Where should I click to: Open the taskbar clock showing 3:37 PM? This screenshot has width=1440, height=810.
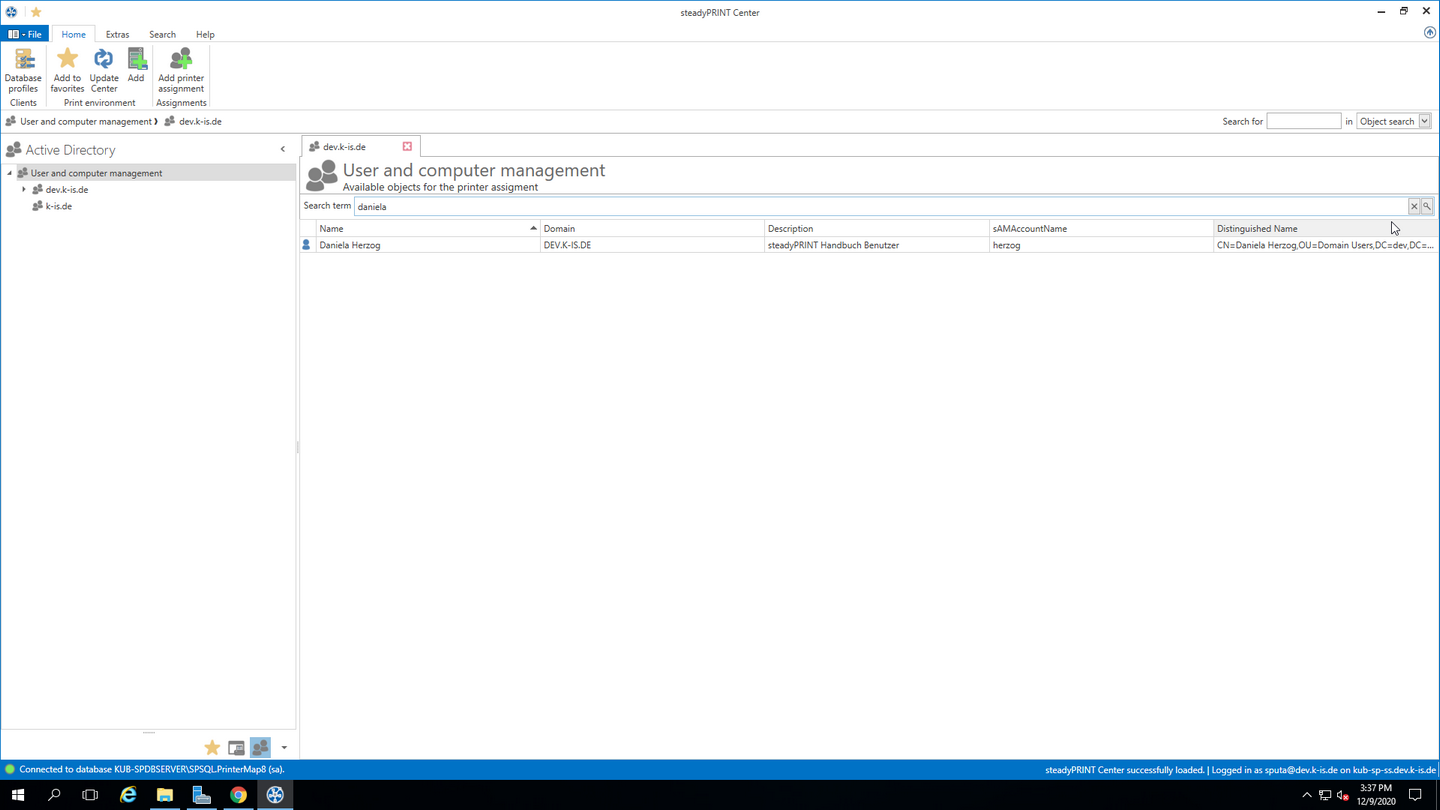click(1376, 795)
